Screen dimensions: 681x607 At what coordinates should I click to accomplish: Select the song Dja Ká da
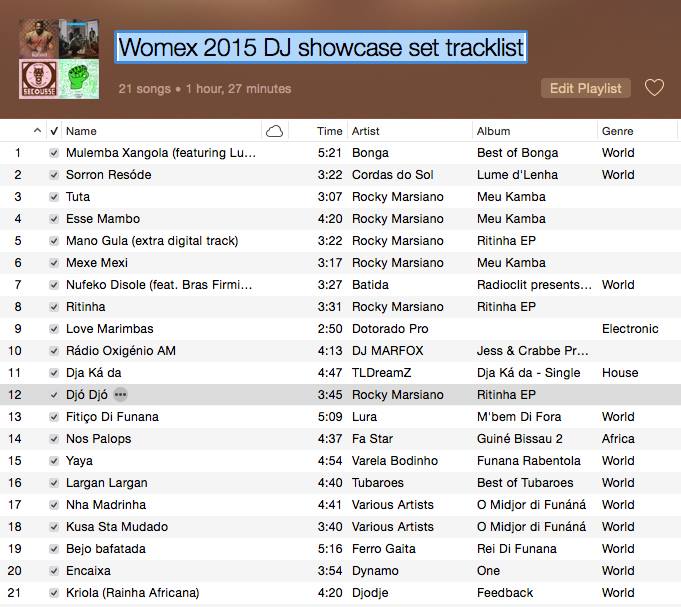[x=93, y=373]
